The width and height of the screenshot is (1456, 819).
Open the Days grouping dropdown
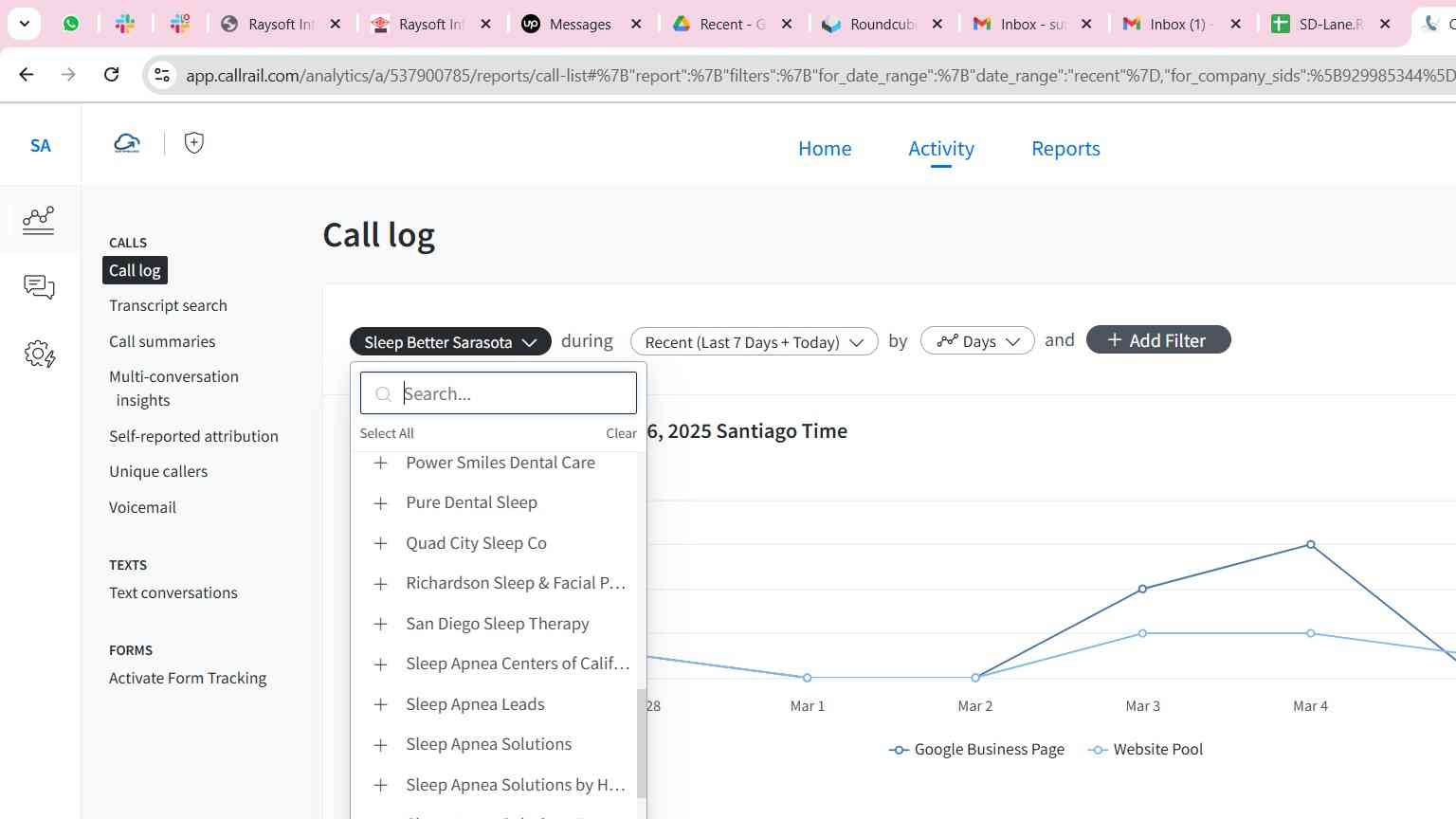[977, 341]
